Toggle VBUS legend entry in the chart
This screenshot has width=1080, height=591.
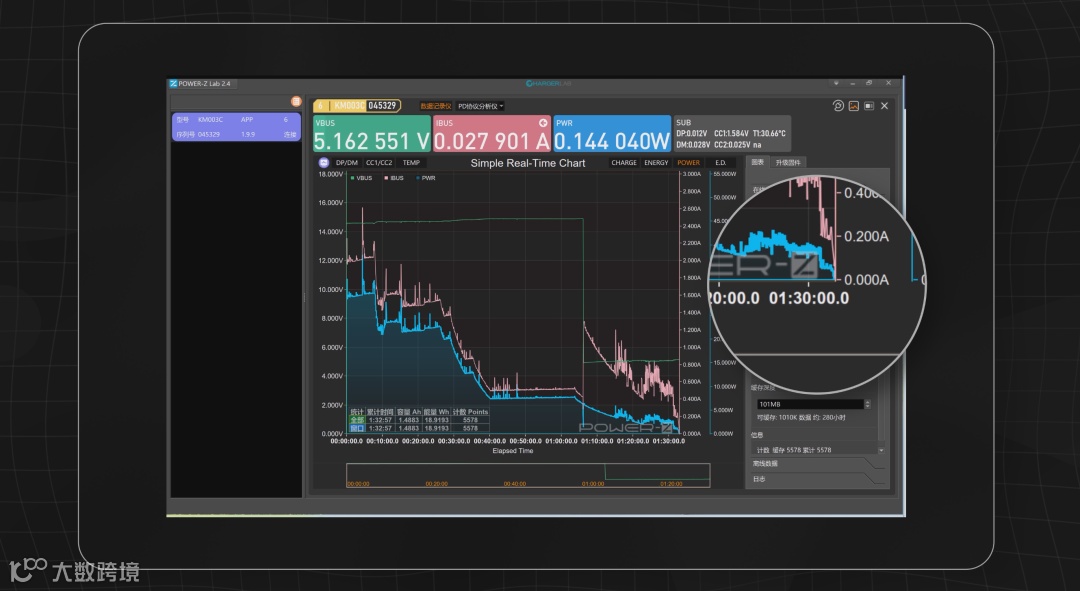(x=362, y=178)
